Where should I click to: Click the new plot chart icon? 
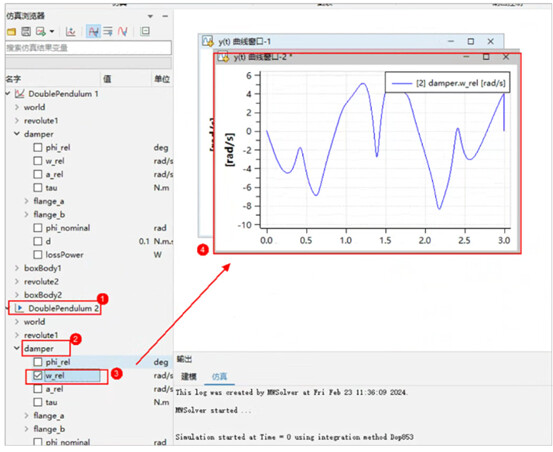coord(71,32)
